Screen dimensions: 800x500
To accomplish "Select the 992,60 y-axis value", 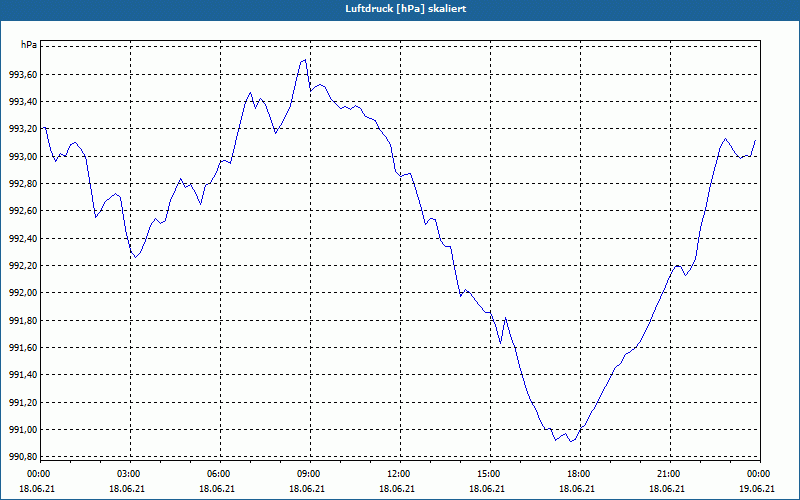I will pos(22,211).
